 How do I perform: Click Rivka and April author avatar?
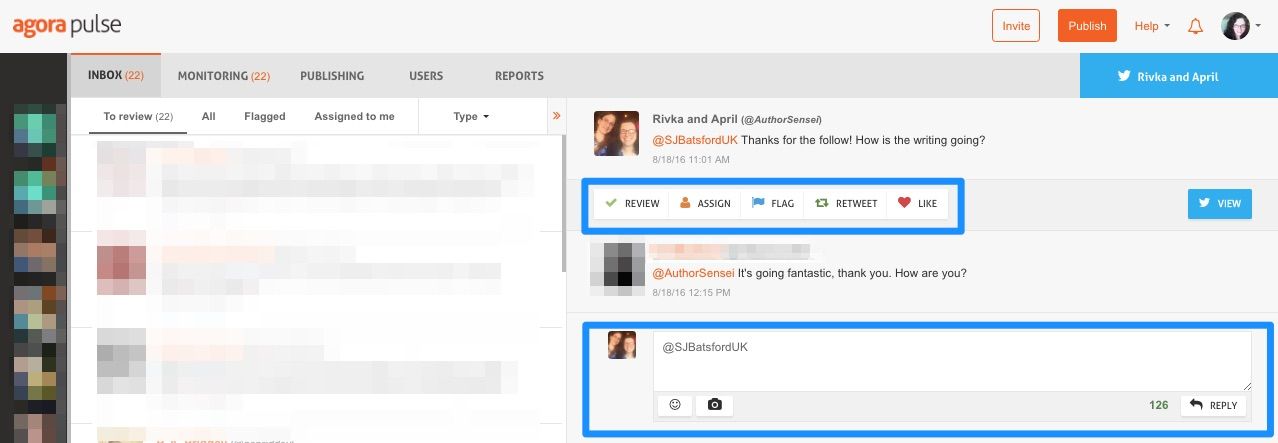point(615,133)
